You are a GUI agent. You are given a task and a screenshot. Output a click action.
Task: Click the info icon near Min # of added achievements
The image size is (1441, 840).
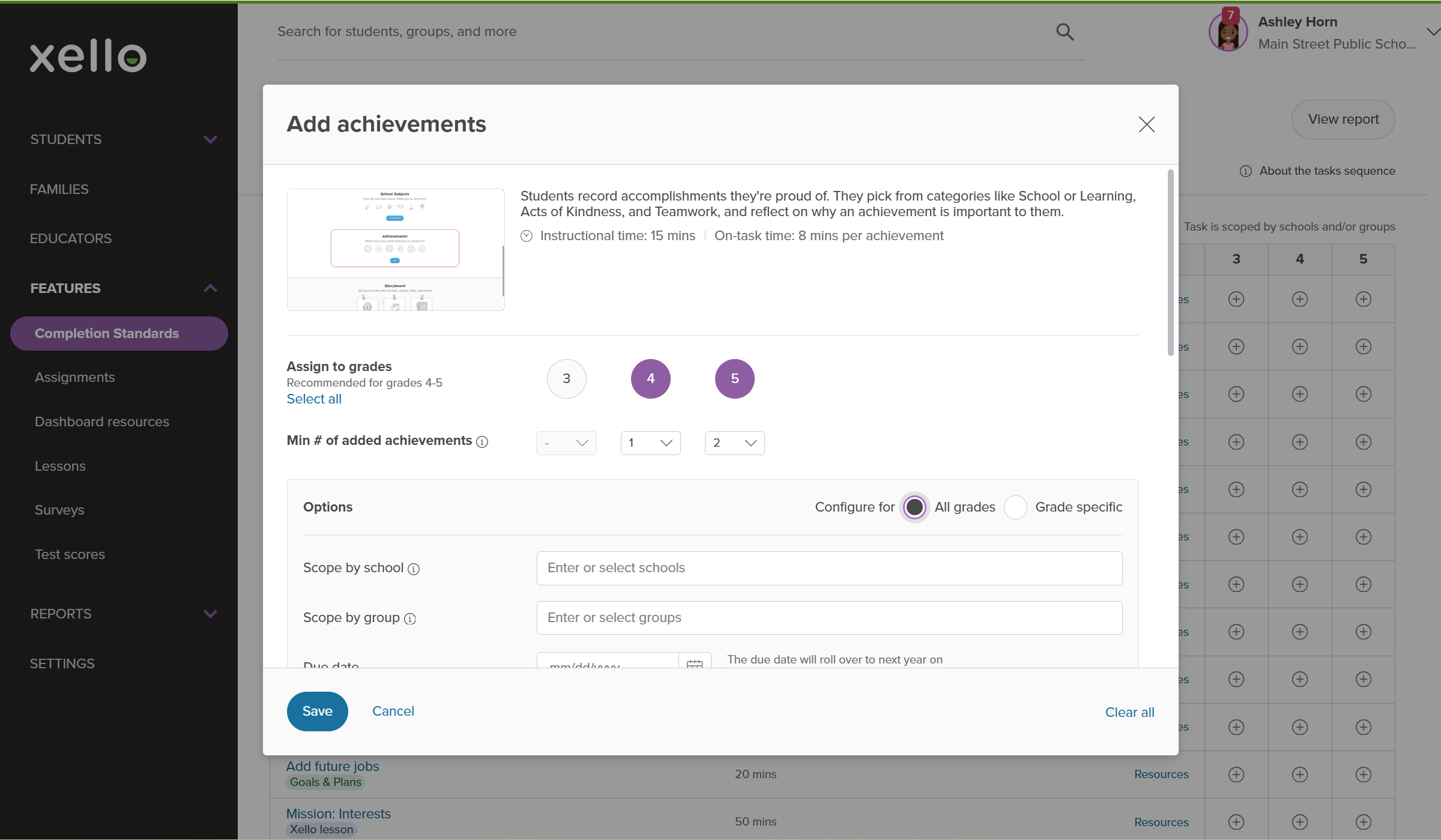(x=482, y=442)
